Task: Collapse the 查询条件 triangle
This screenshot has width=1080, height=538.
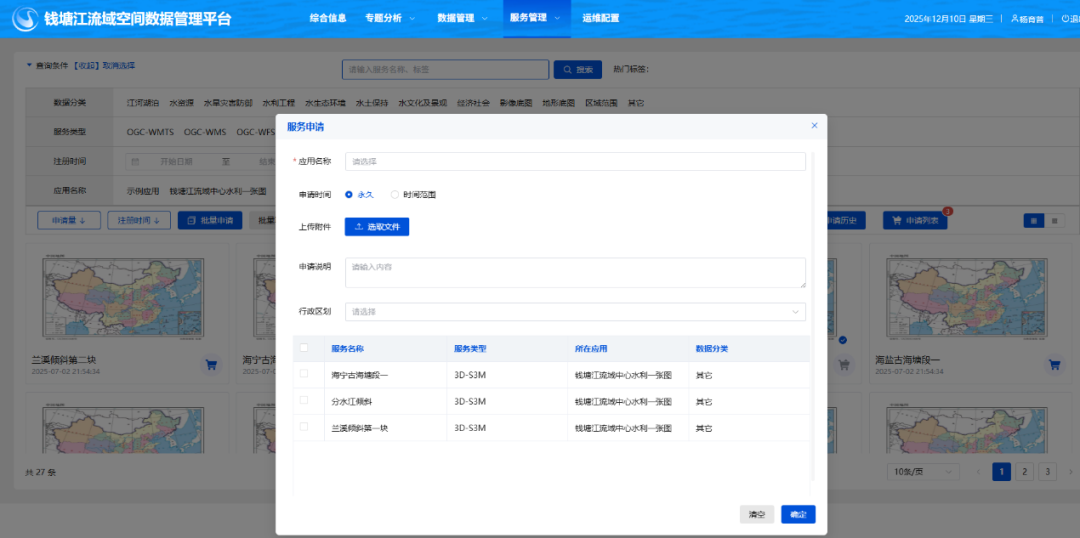Action: click(29, 65)
